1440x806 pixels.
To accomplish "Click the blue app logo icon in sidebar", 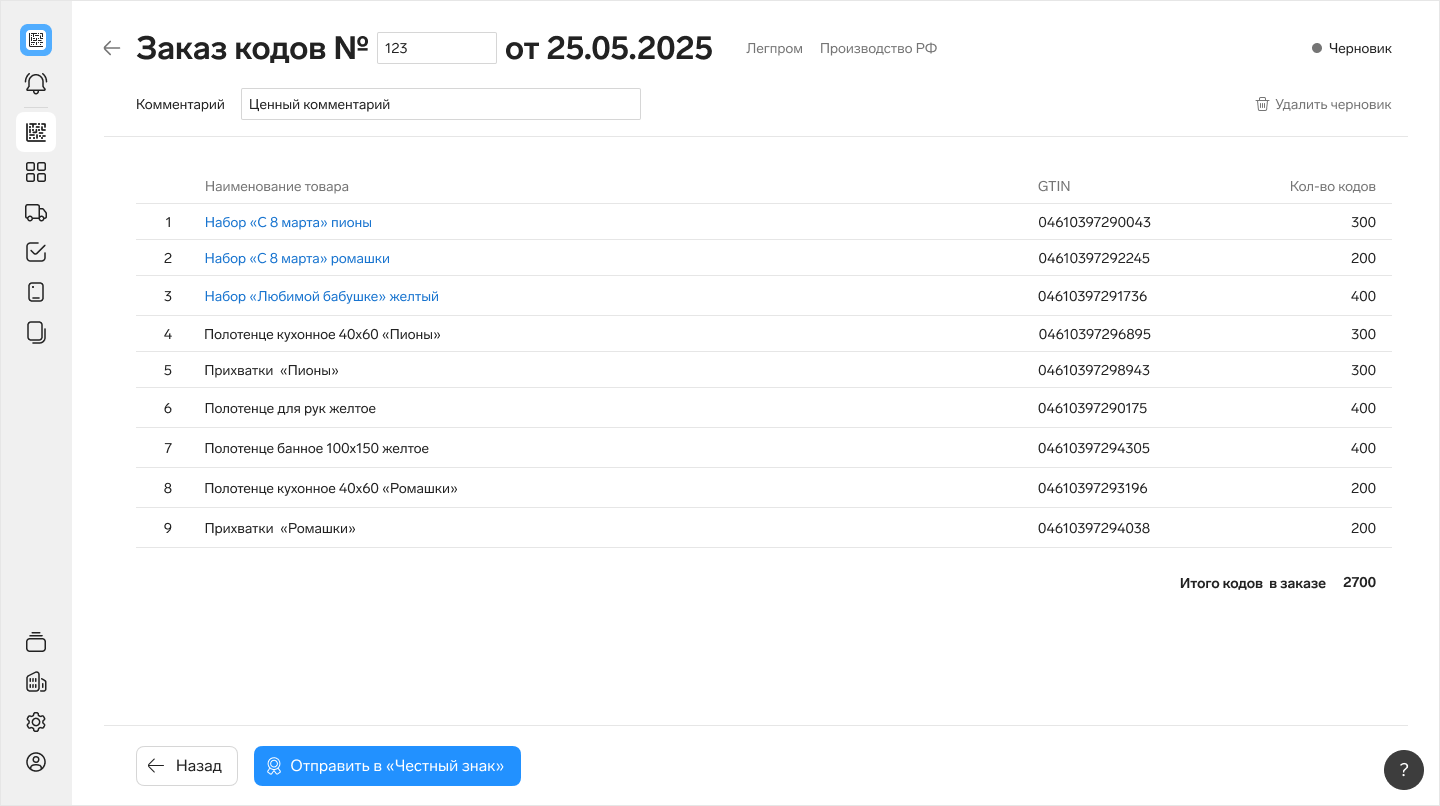I will point(36,40).
